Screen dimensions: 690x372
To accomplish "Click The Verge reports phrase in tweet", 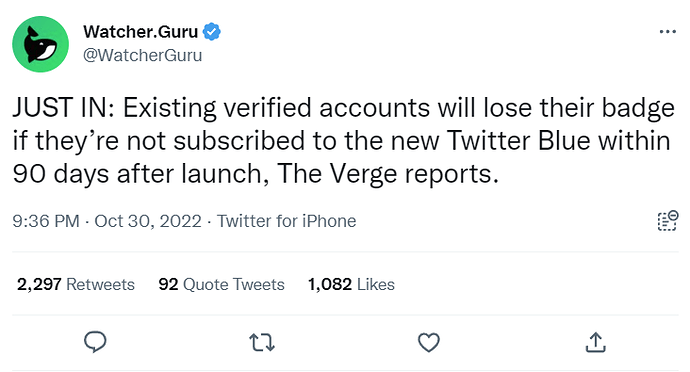I will (388, 174).
